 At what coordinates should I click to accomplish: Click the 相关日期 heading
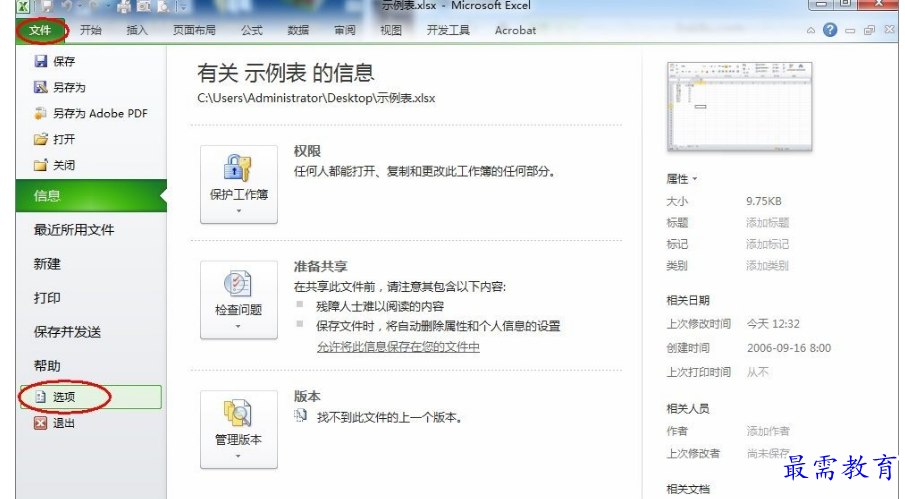pos(688,300)
